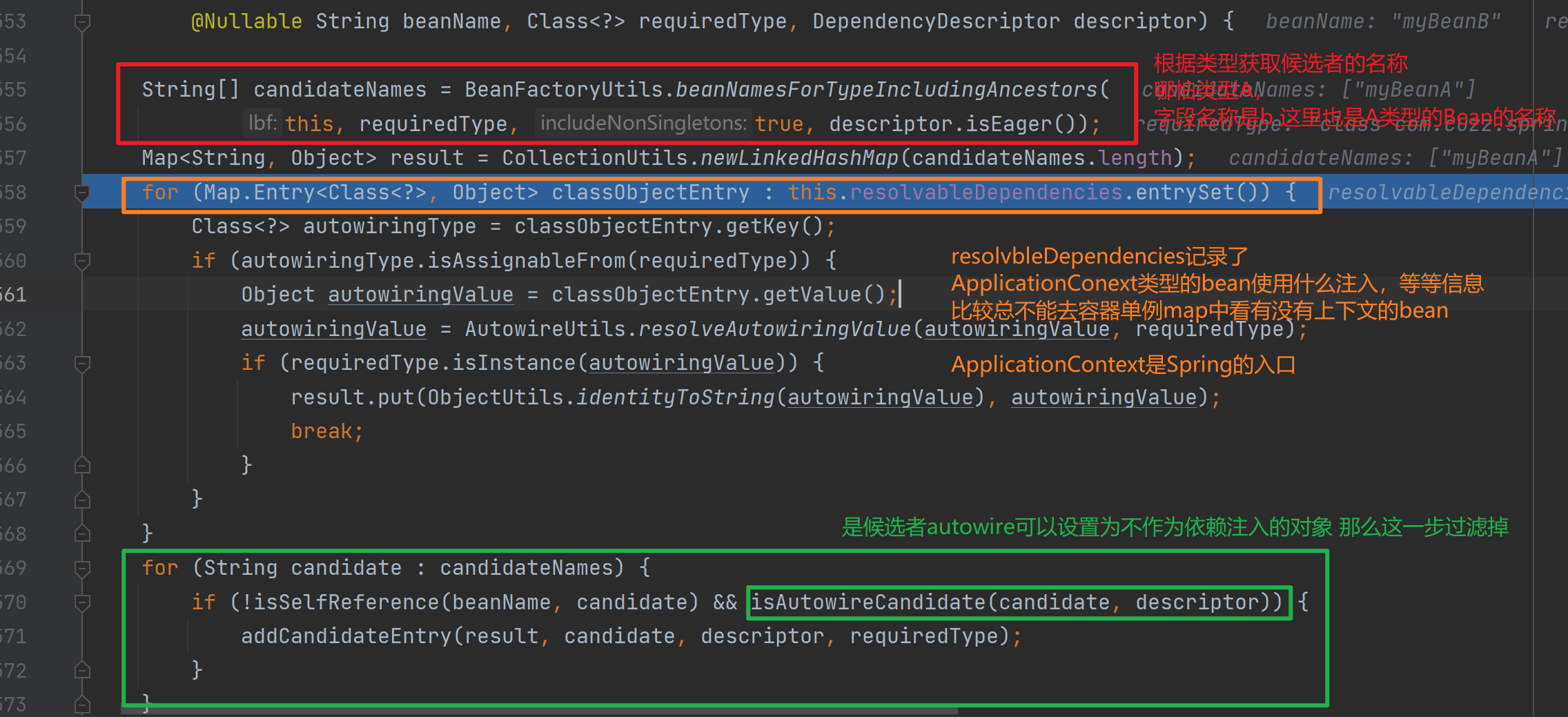This screenshot has height=717, width=1568.
Task: Click AutowireUtils class name
Action: pos(545,329)
